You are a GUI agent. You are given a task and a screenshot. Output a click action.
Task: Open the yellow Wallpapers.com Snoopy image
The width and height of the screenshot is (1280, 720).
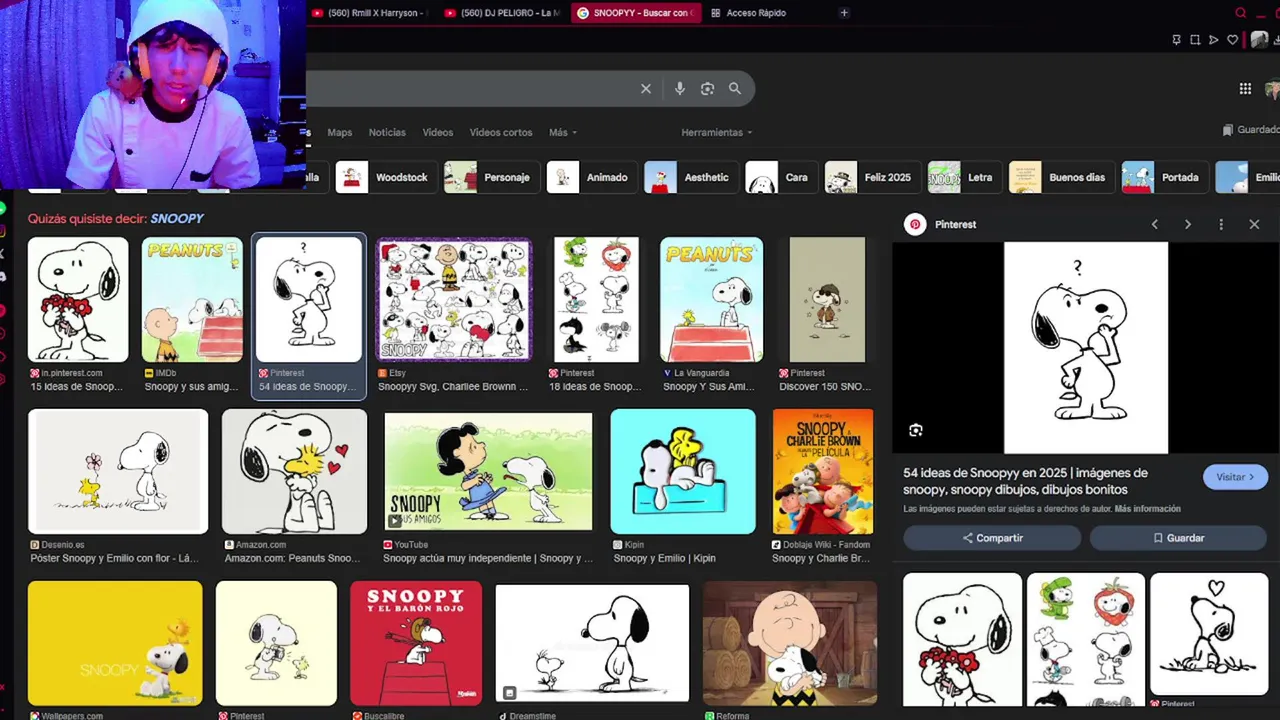click(115, 643)
